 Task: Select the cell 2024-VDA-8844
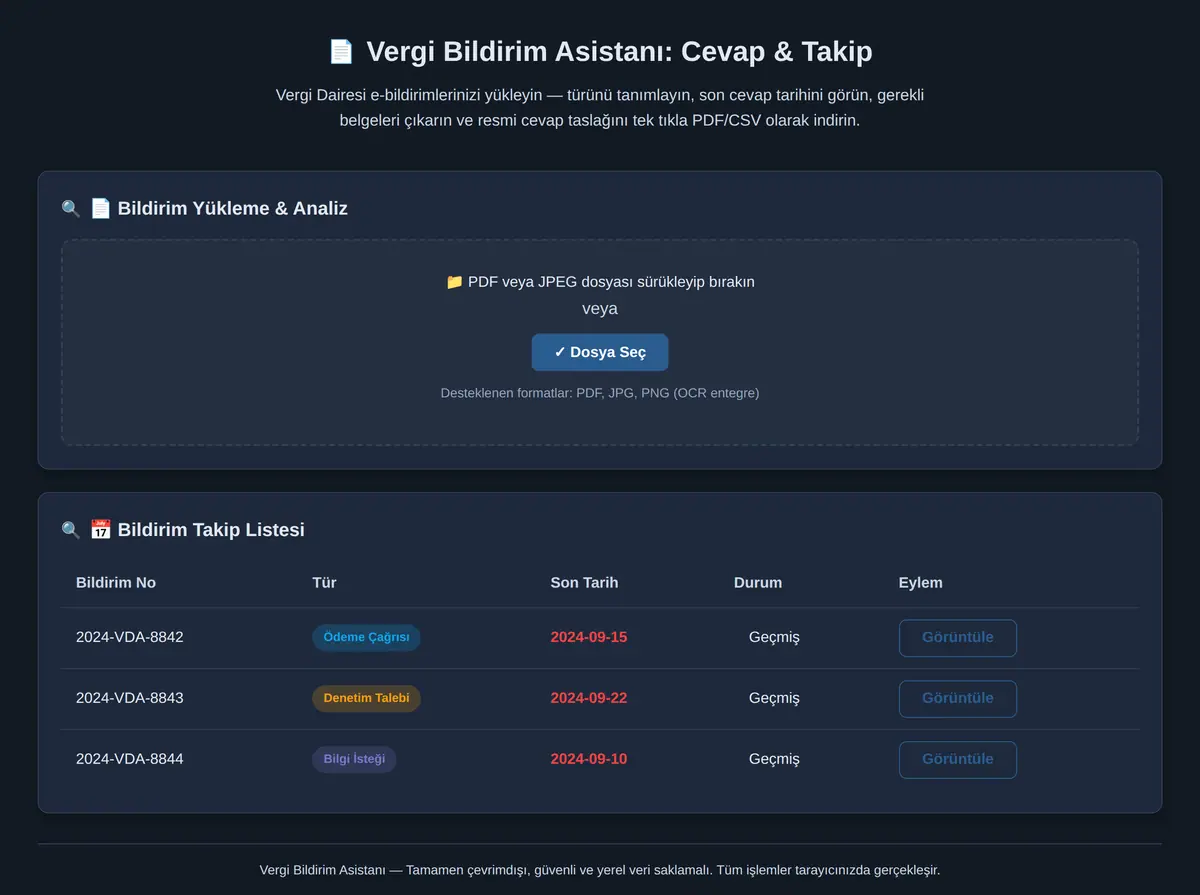[x=130, y=760]
